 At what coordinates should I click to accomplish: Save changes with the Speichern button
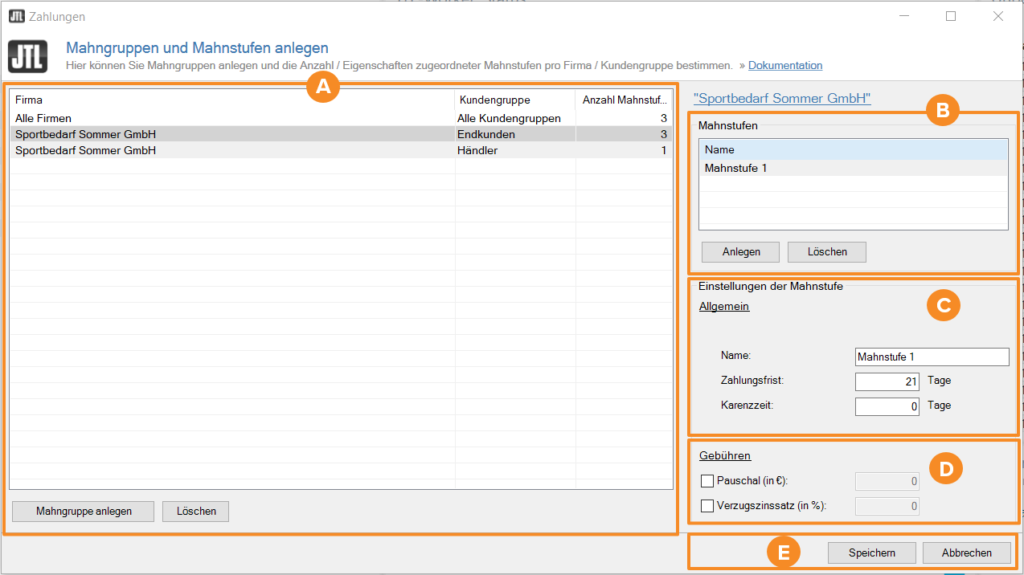click(x=869, y=552)
